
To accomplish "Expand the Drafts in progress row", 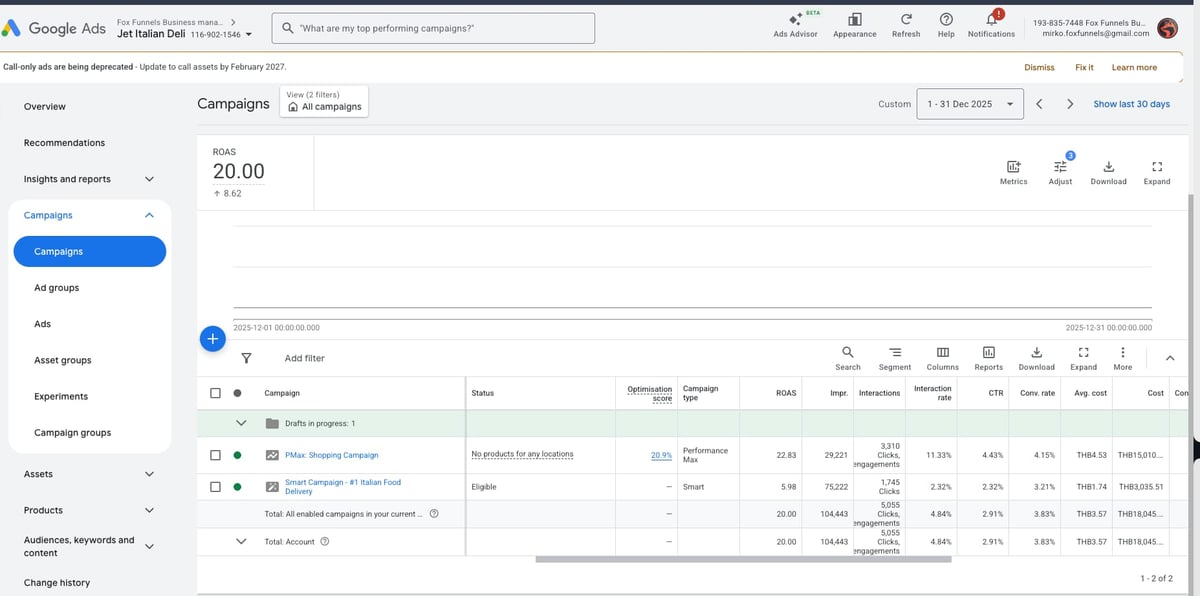I will click(240, 423).
